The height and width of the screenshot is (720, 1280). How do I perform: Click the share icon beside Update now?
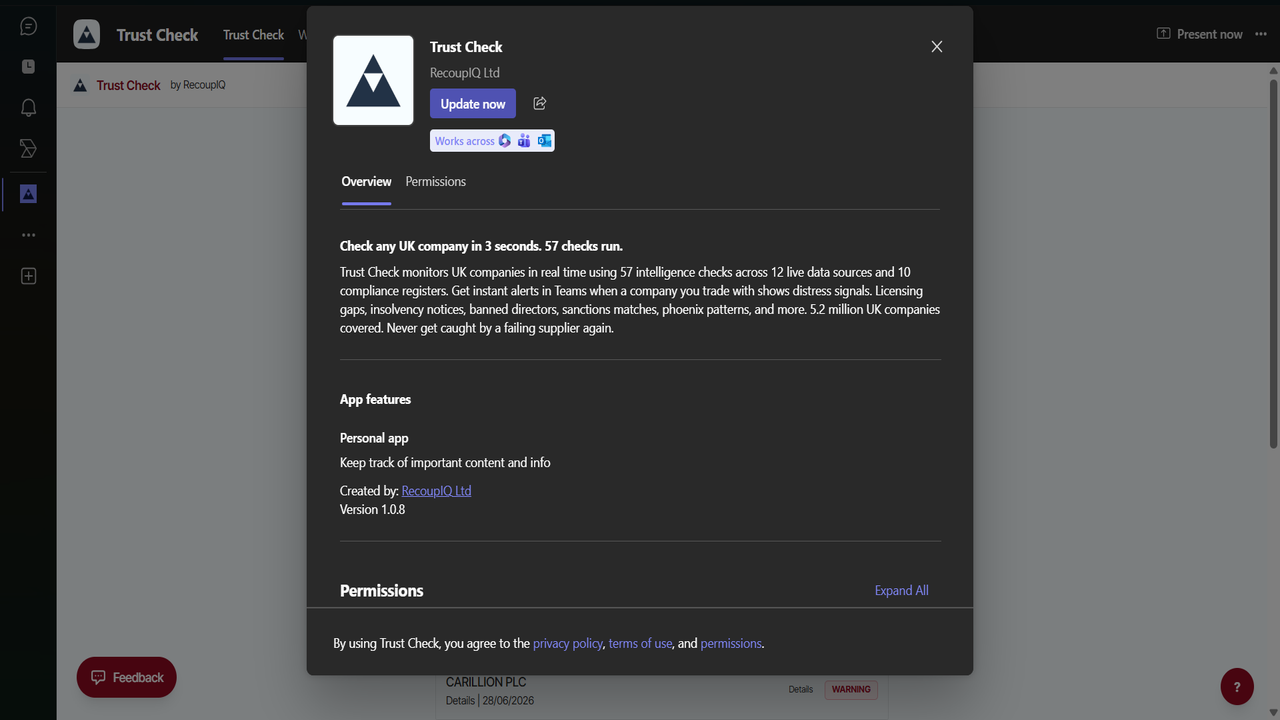coord(540,103)
